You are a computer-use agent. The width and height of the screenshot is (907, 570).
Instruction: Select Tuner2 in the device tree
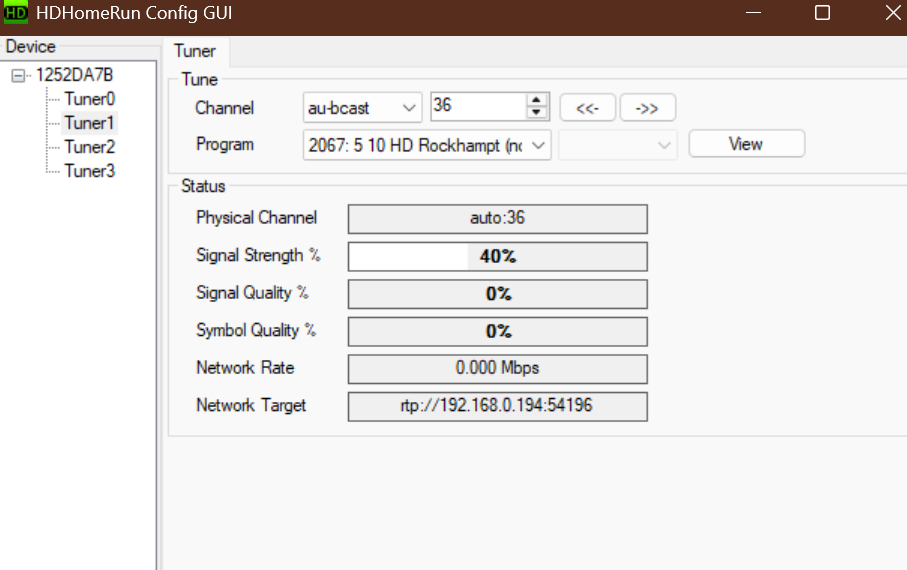[x=89, y=147]
